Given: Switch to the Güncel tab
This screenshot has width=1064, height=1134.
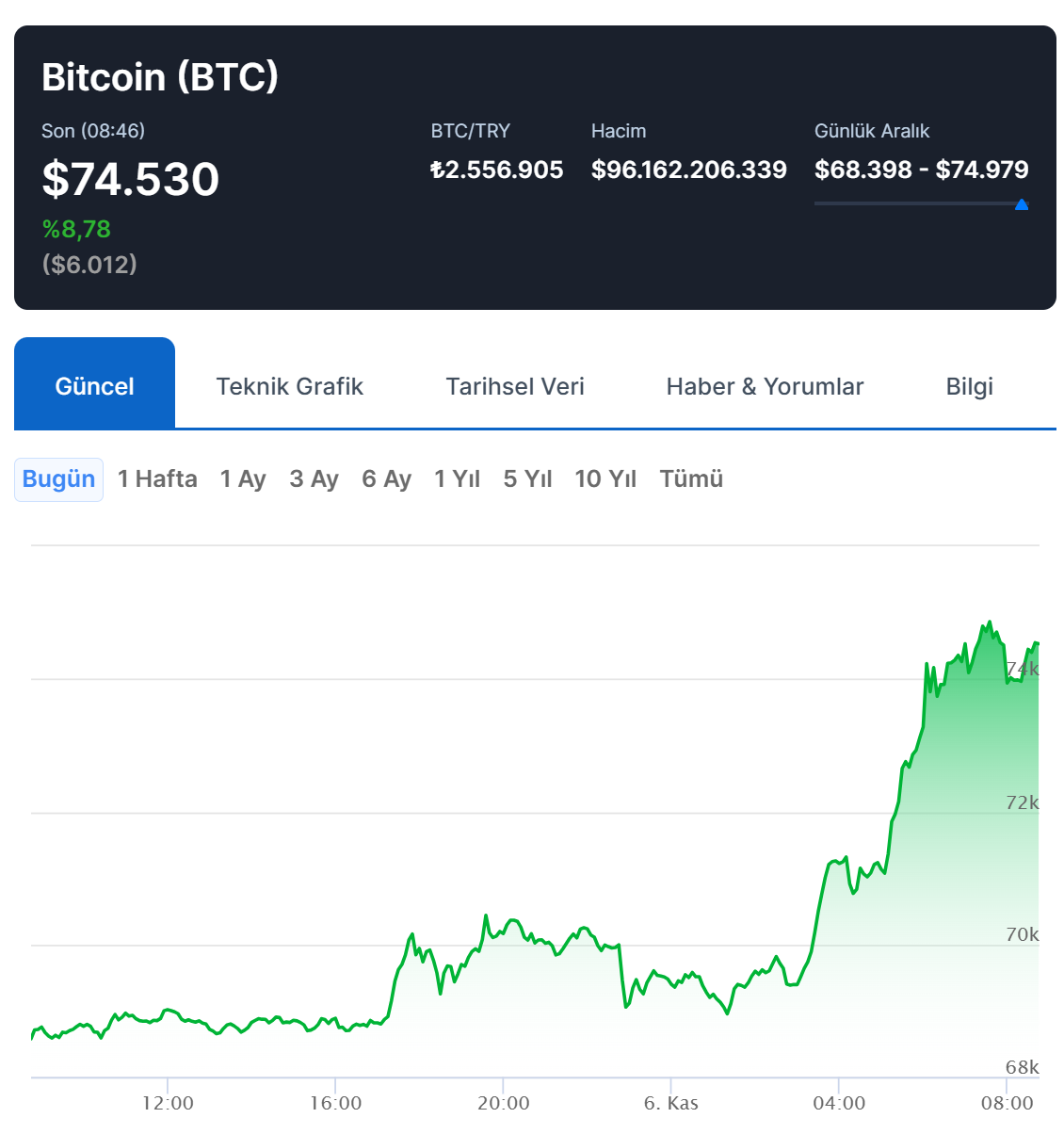Looking at the screenshot, I should 94,386.
